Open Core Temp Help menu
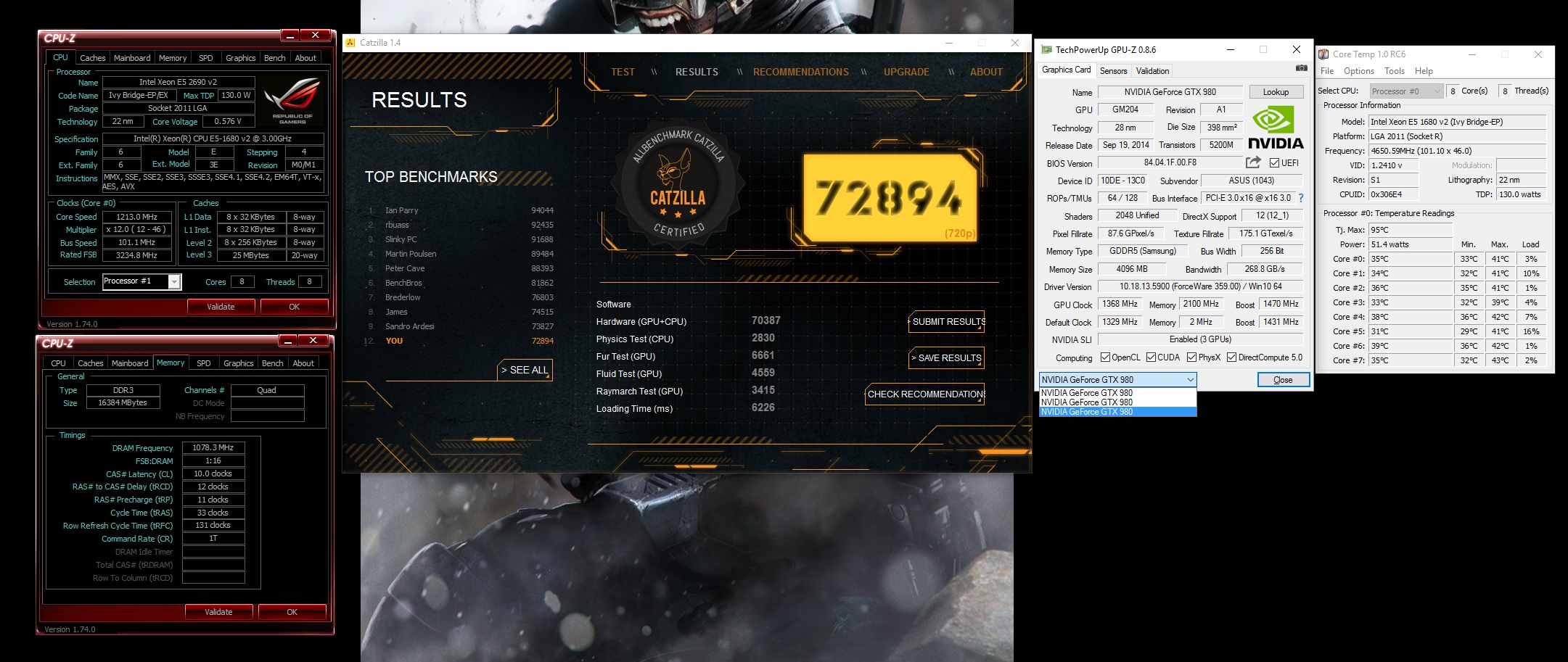This screenshot has height=662, width=1568. point(1424,71)
